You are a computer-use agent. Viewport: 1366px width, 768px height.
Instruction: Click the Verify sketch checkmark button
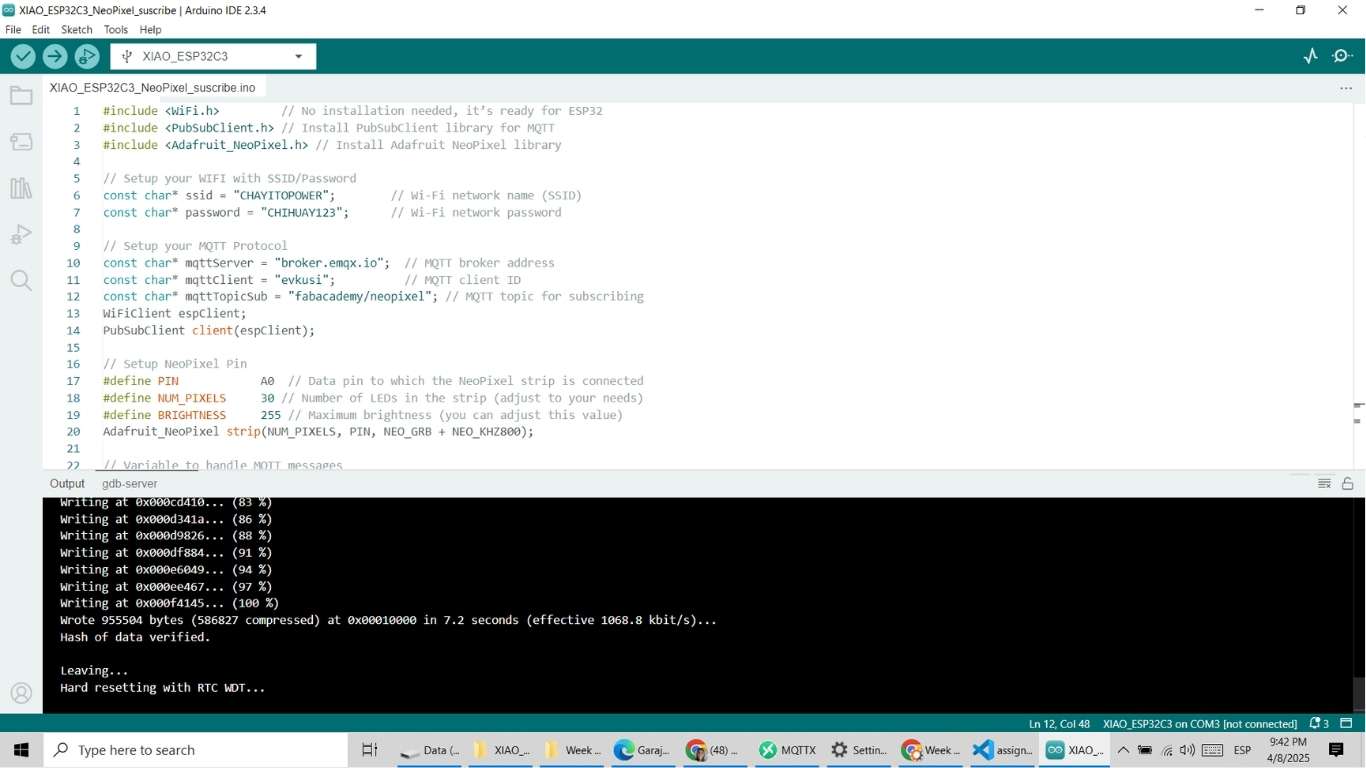[23, 57]
